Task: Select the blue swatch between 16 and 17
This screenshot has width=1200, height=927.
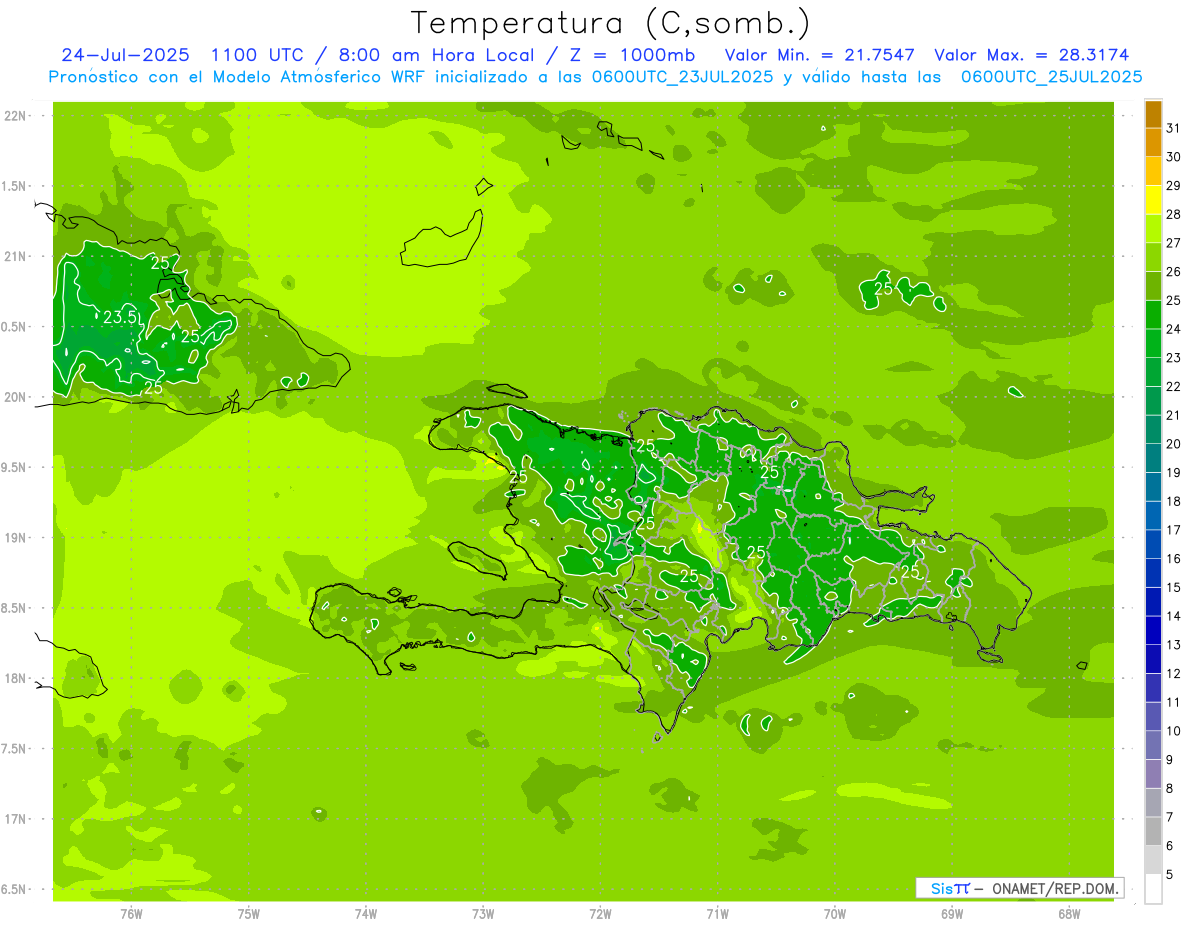Action: click(x=1153, y=544)
